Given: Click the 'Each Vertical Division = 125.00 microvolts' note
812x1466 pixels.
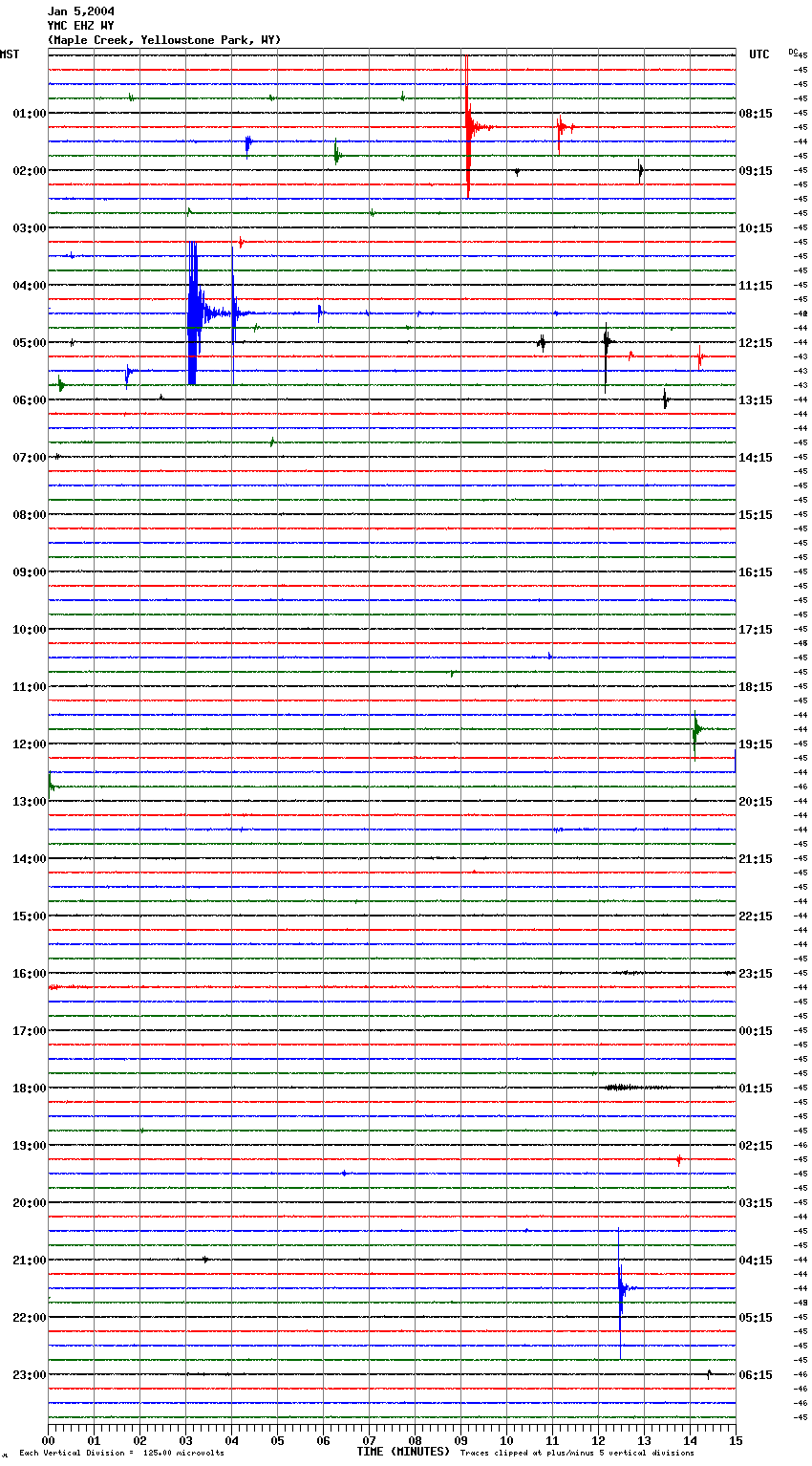Looking at the screenshot, I should pos(121,1454).
